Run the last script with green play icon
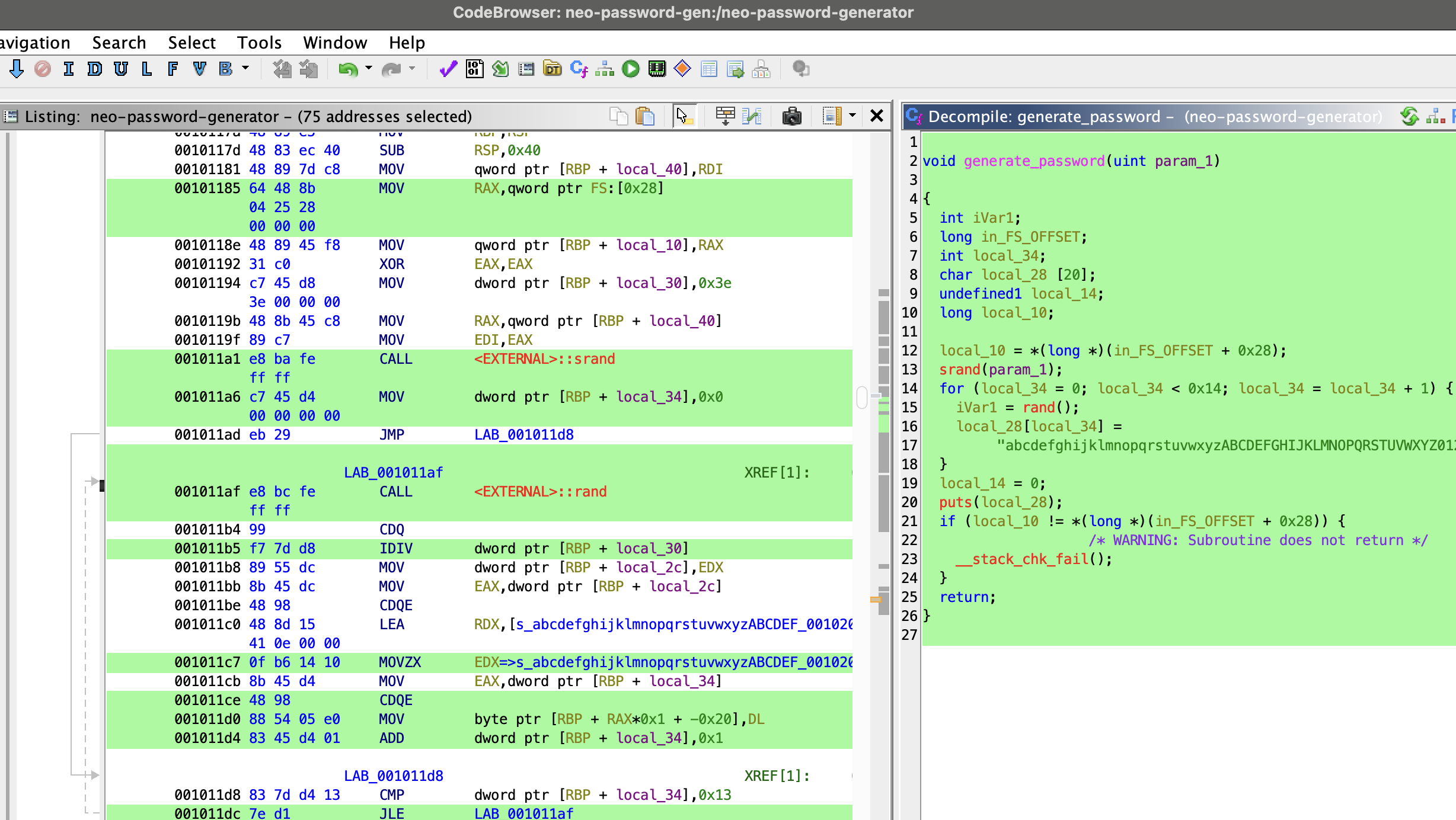Viewport: 1456px width, 820px height. pos(630,69)
